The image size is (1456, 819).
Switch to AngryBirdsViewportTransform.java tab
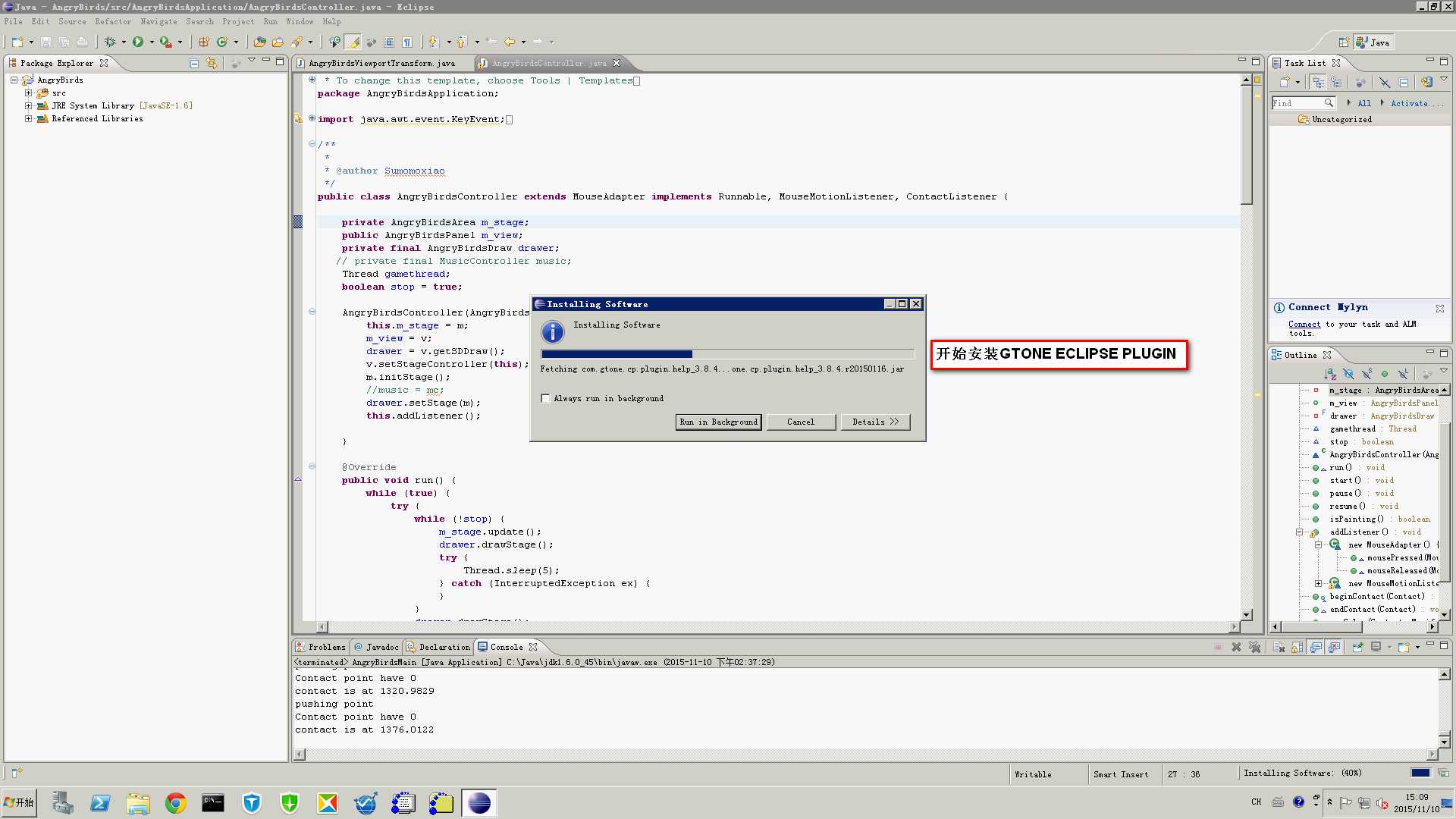[381, 63]
